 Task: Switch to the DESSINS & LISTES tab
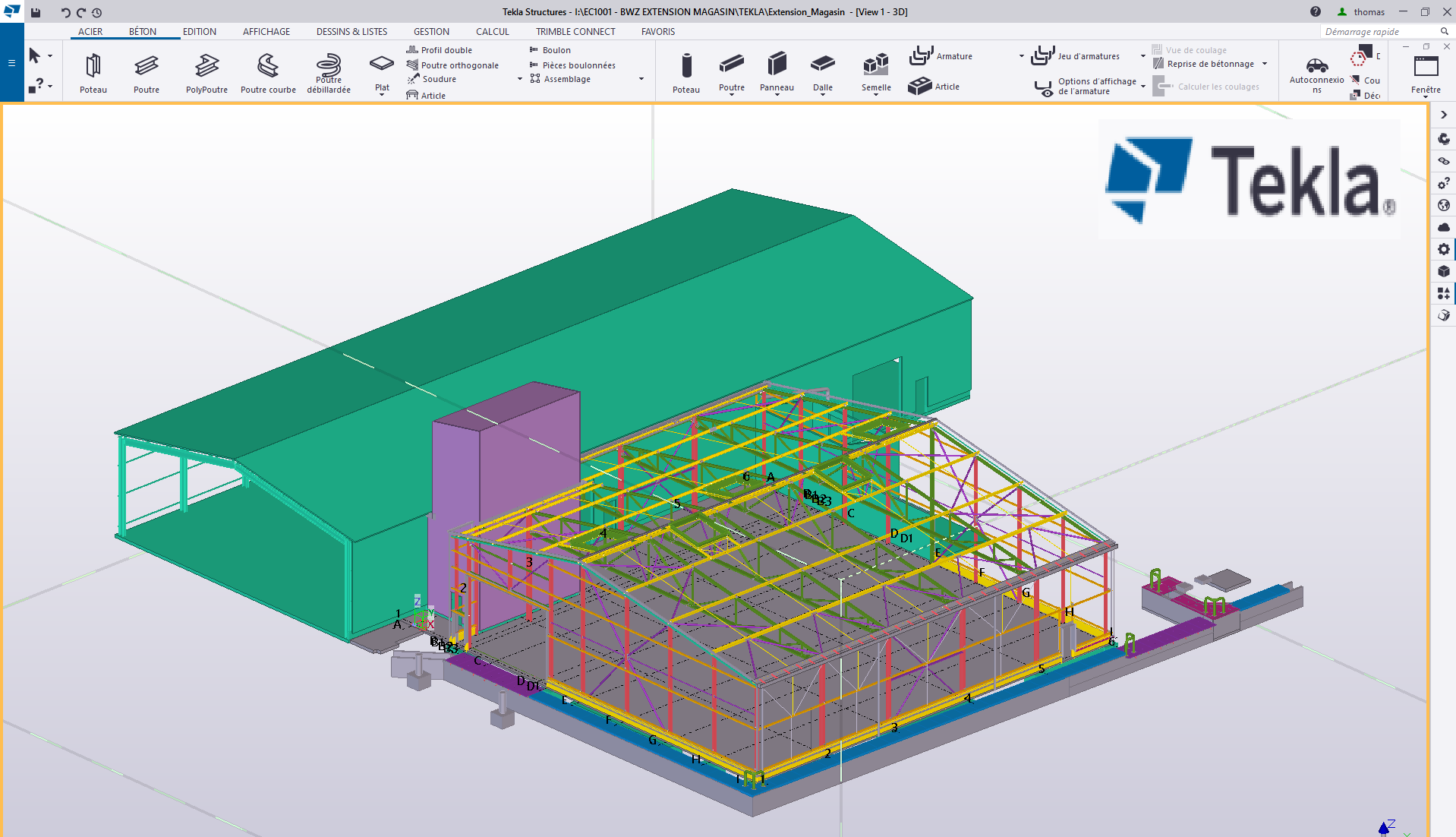tap(351, 31)
